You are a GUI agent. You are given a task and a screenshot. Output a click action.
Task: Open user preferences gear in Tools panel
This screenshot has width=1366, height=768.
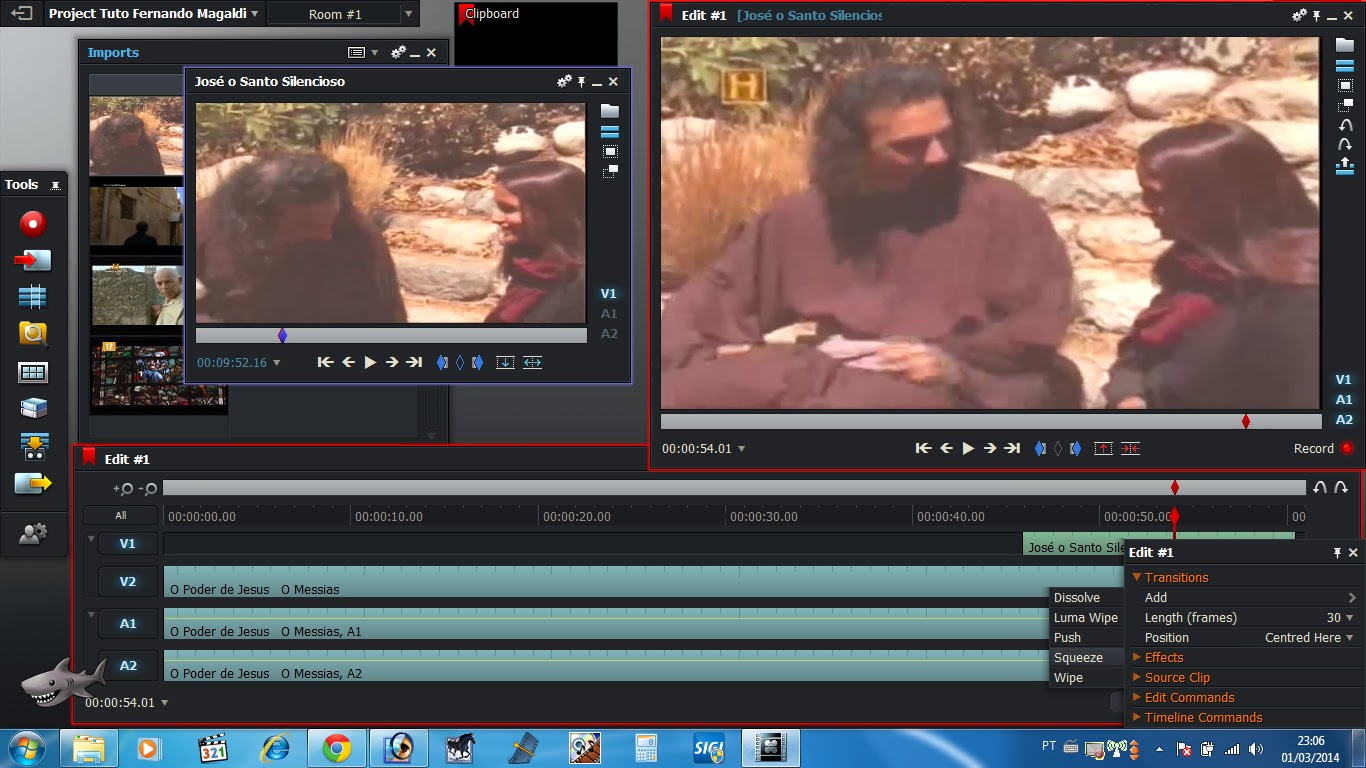point(33,534)
